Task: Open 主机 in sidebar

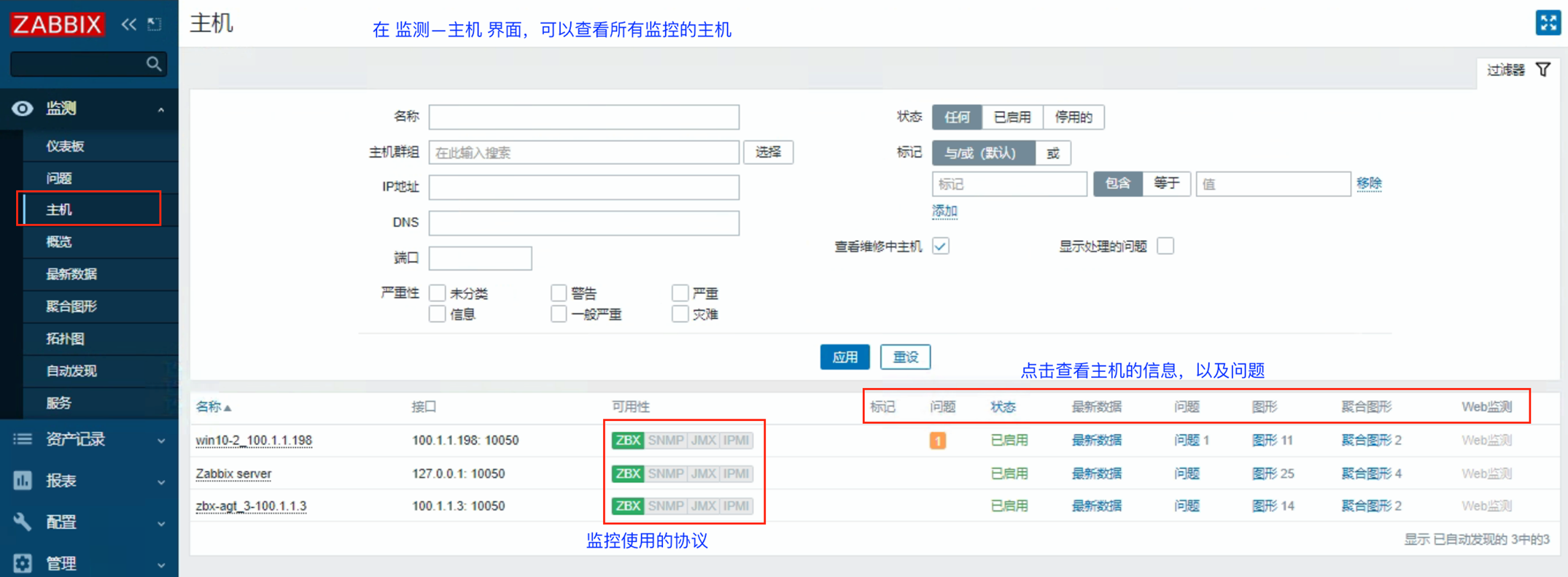Action: click(59, 210)
